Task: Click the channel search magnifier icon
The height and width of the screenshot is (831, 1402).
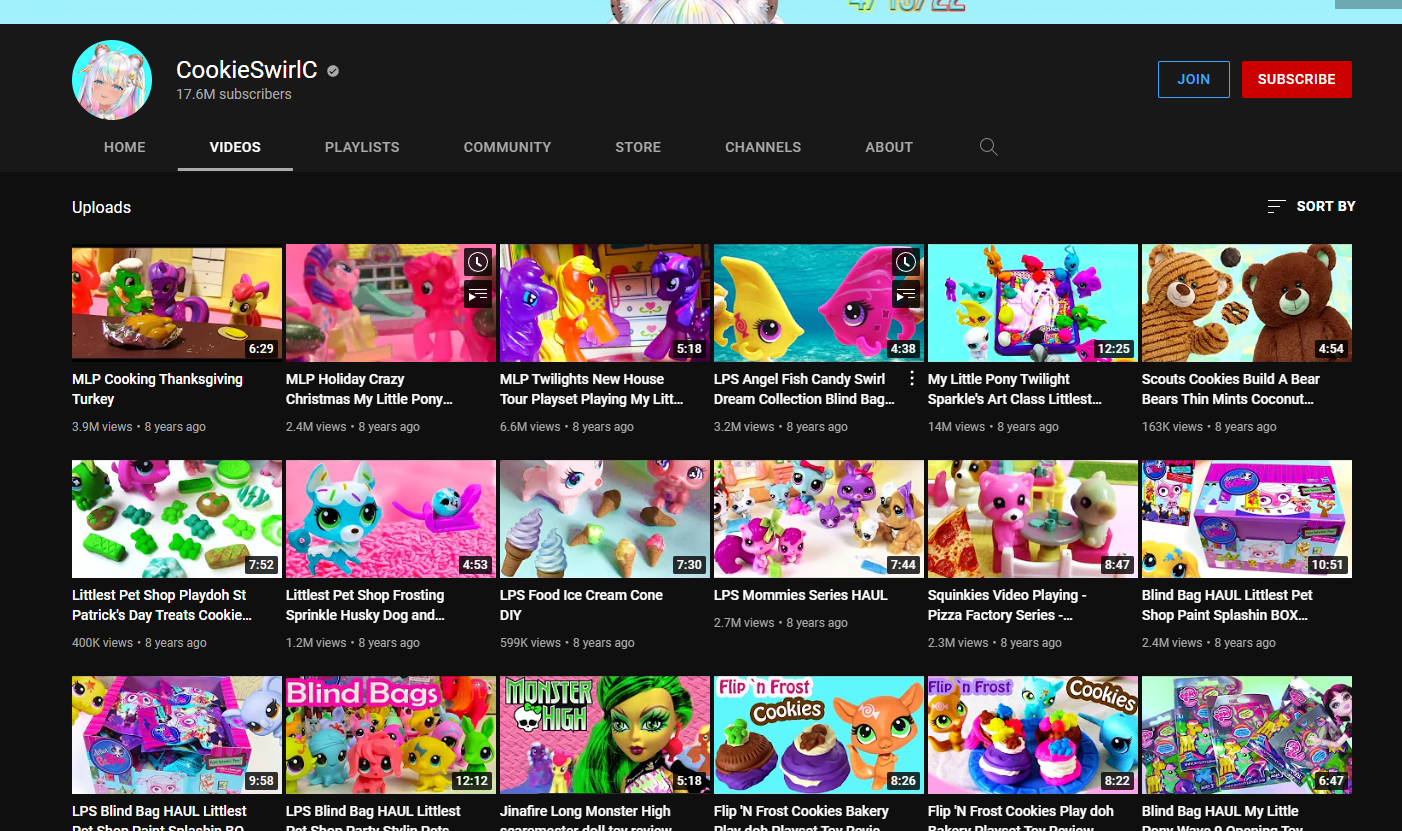Action: 988,147
